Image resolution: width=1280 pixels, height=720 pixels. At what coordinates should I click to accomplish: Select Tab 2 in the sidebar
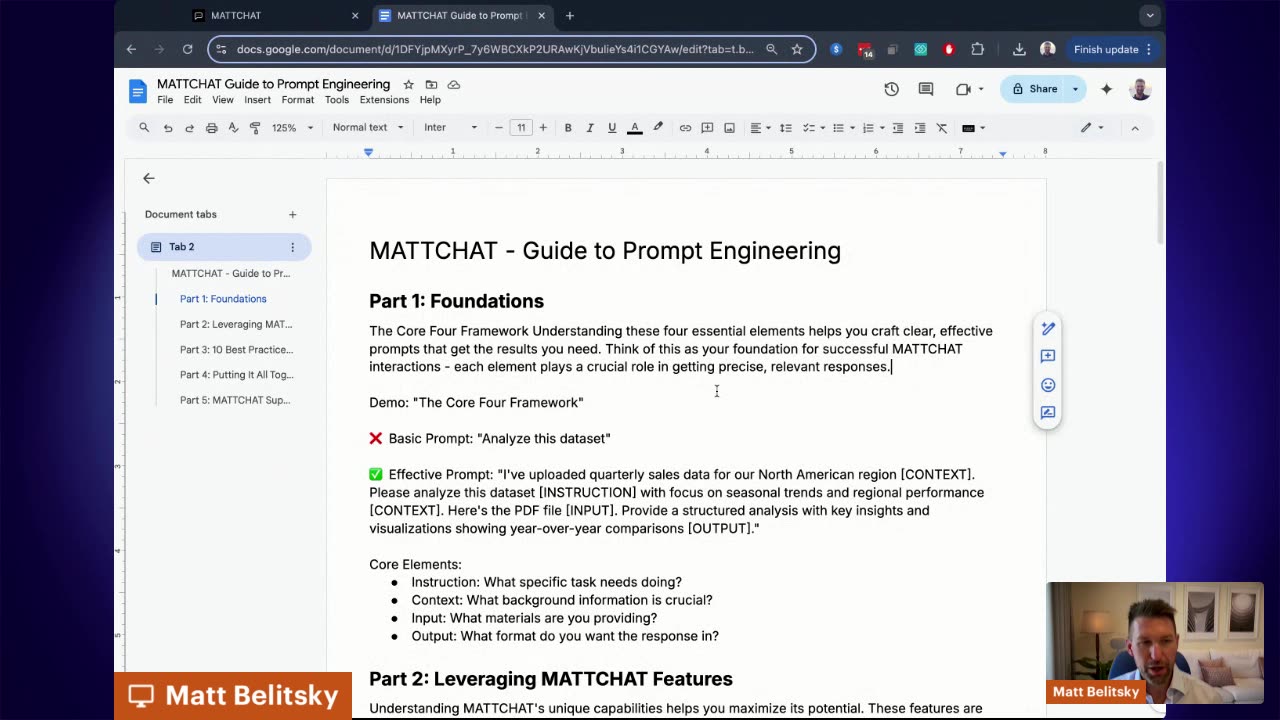coord(224,247)
